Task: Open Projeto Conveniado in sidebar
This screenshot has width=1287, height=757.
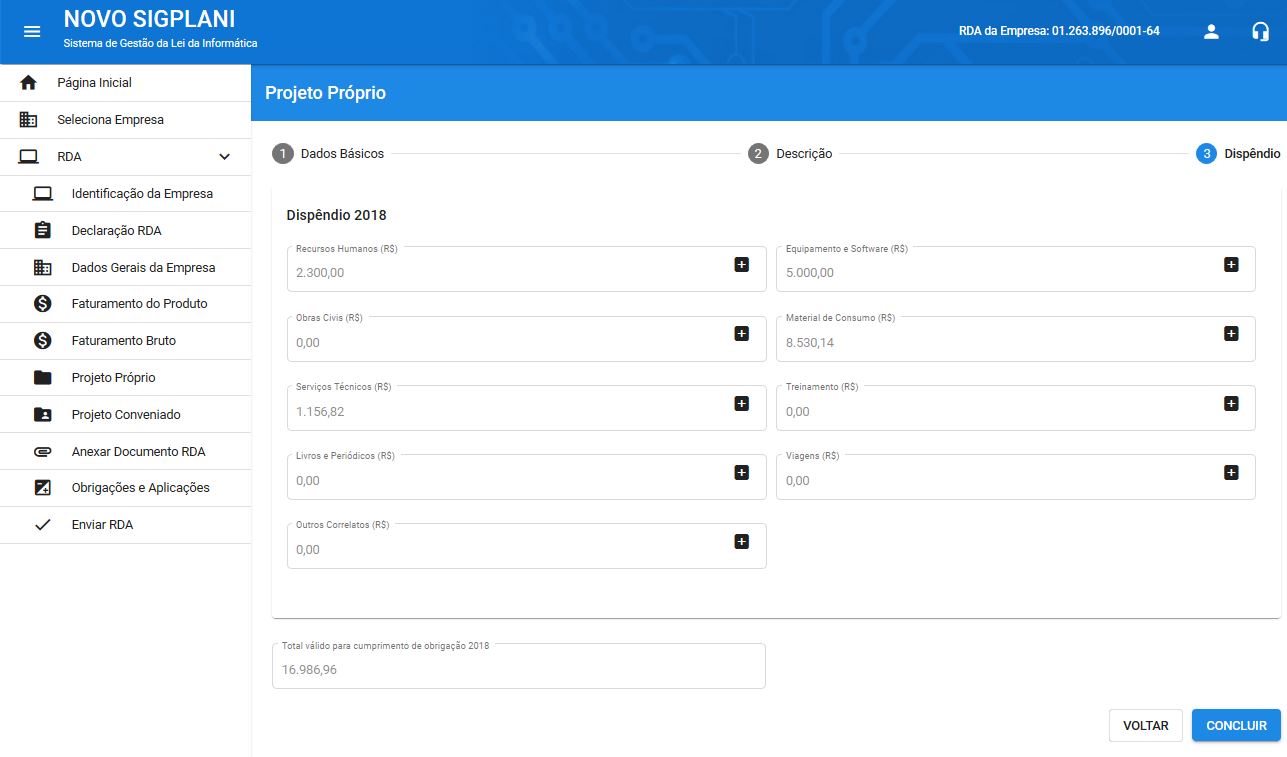Action: coord(126,415)
